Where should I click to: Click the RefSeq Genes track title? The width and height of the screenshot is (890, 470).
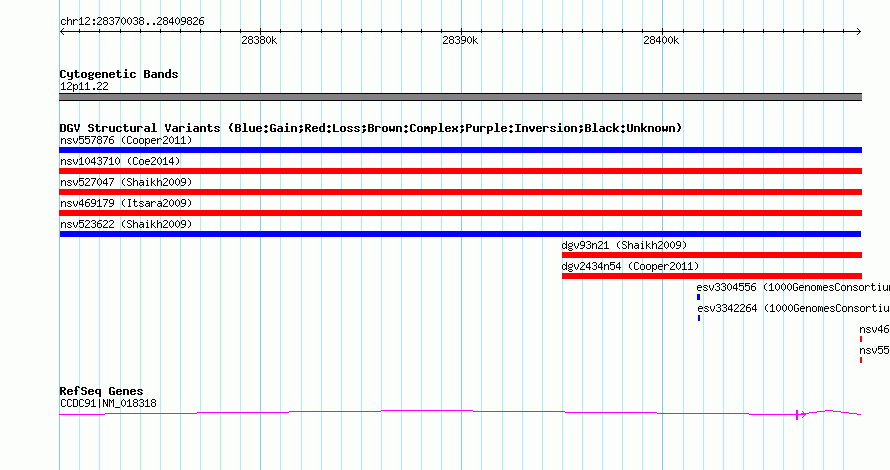(101, 391)
